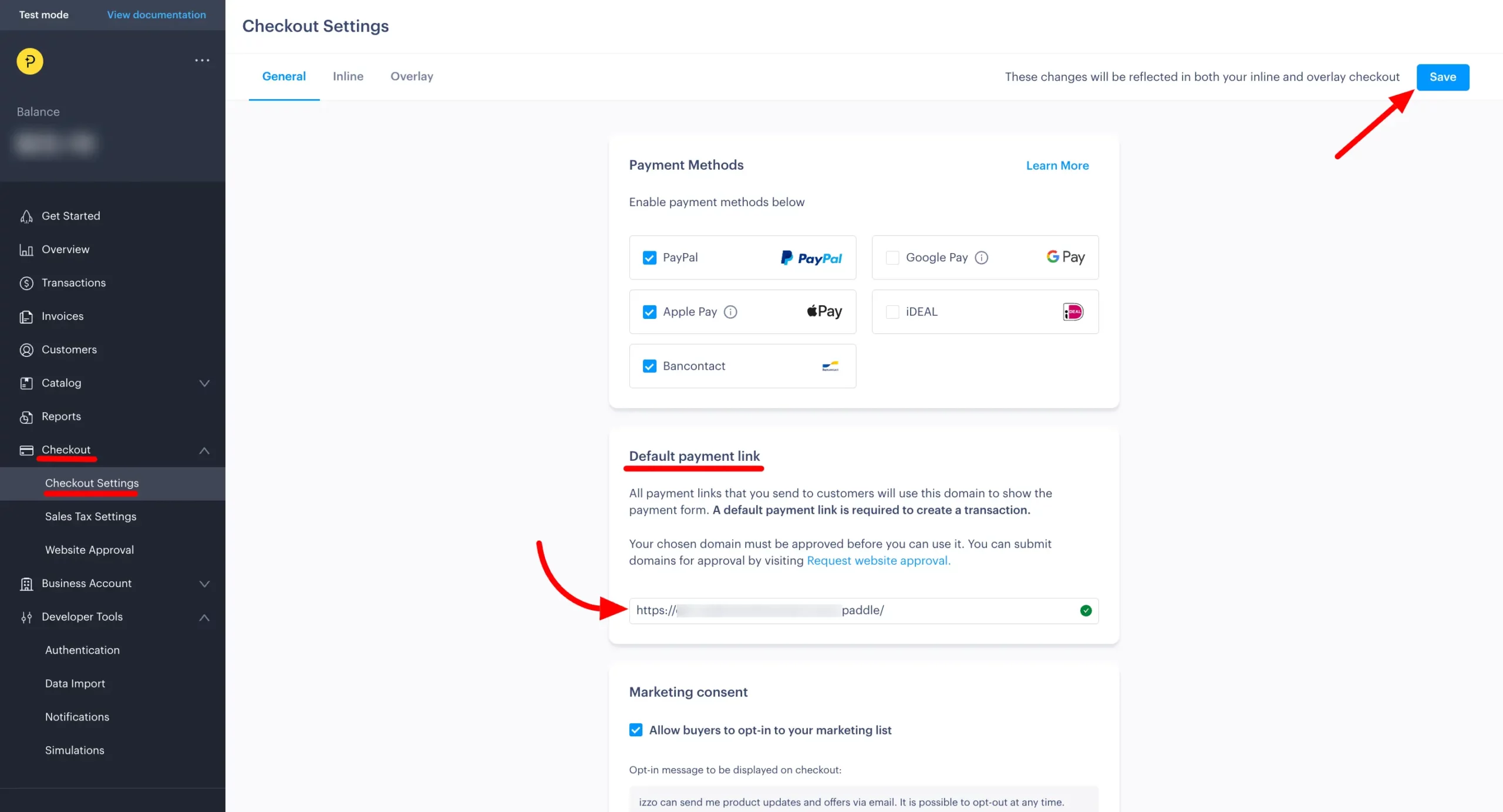
Task: Collapse the Developer Tools section
Action: [x=204, y=617]
